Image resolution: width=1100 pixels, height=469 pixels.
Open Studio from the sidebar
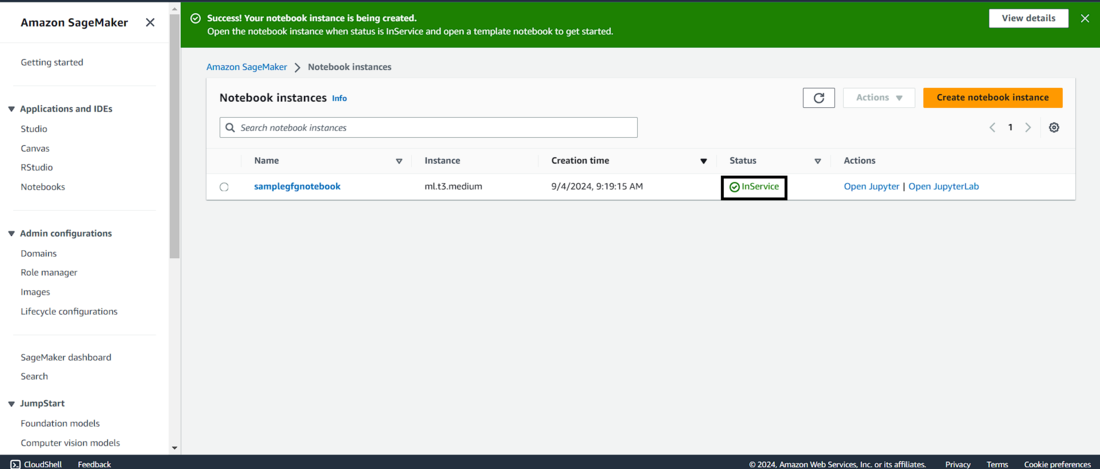click(34, 129)
